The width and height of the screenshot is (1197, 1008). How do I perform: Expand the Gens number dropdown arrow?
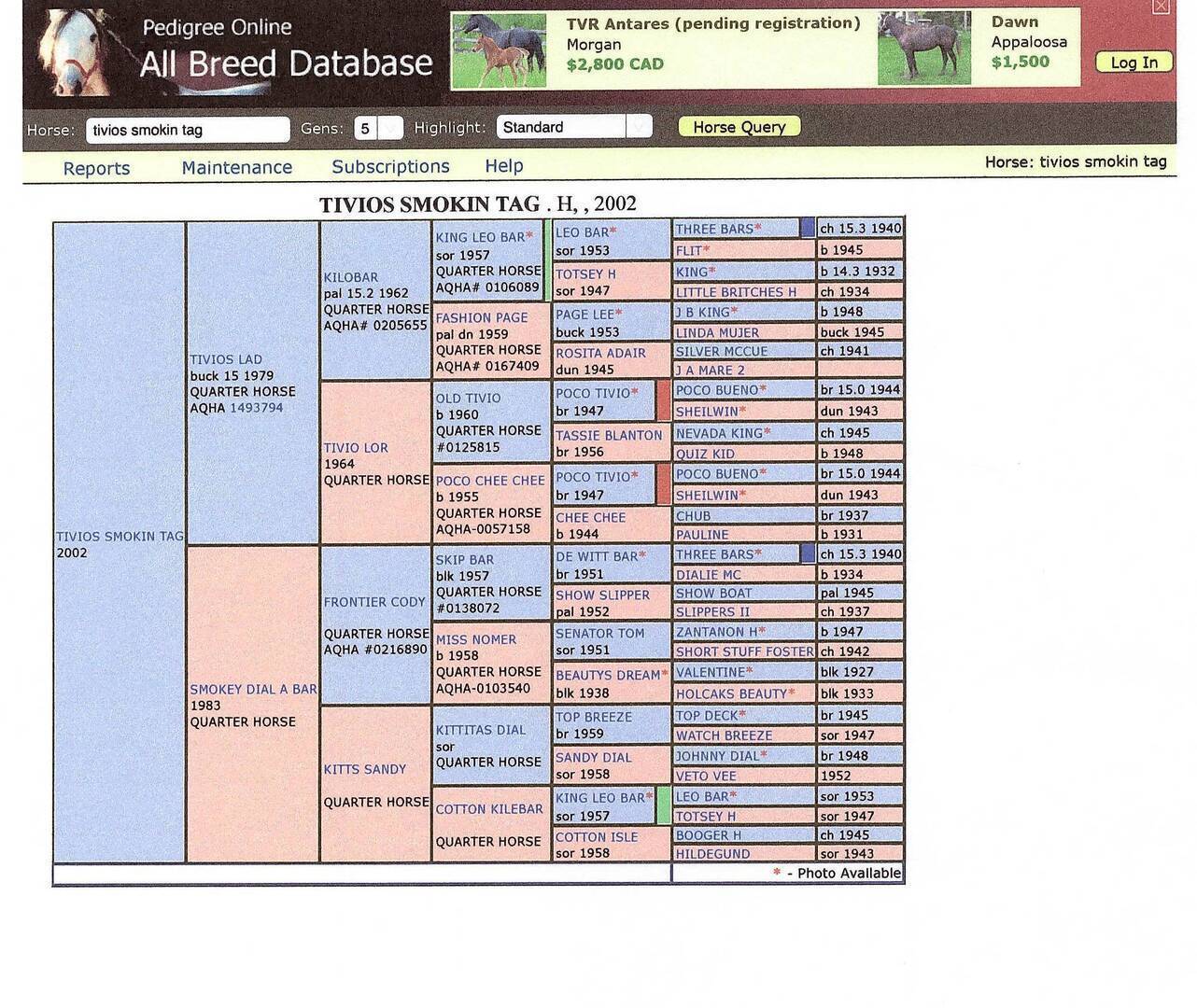390,129
